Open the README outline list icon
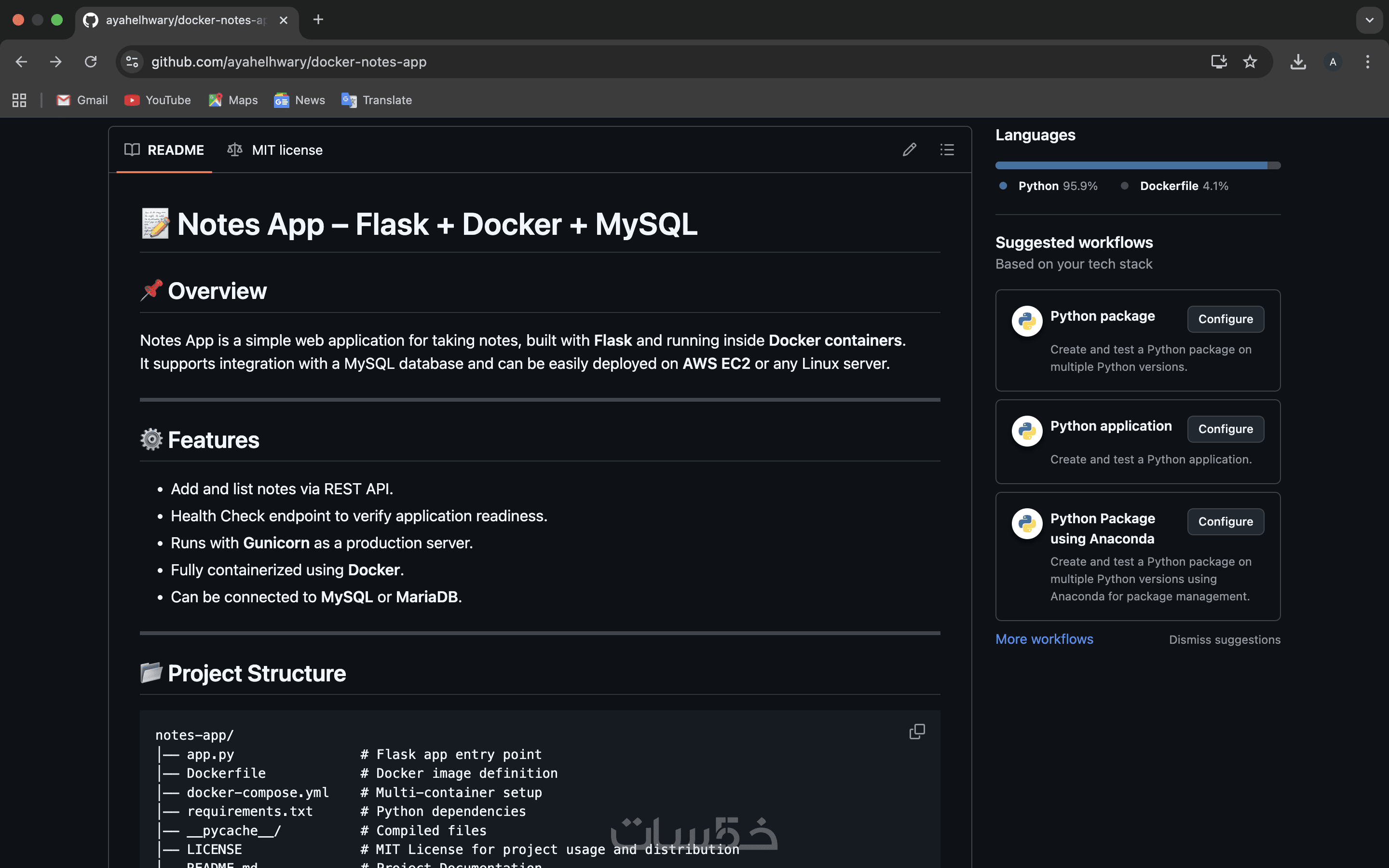Screen dimensions: 1389x868 click(x=947, y=150)
